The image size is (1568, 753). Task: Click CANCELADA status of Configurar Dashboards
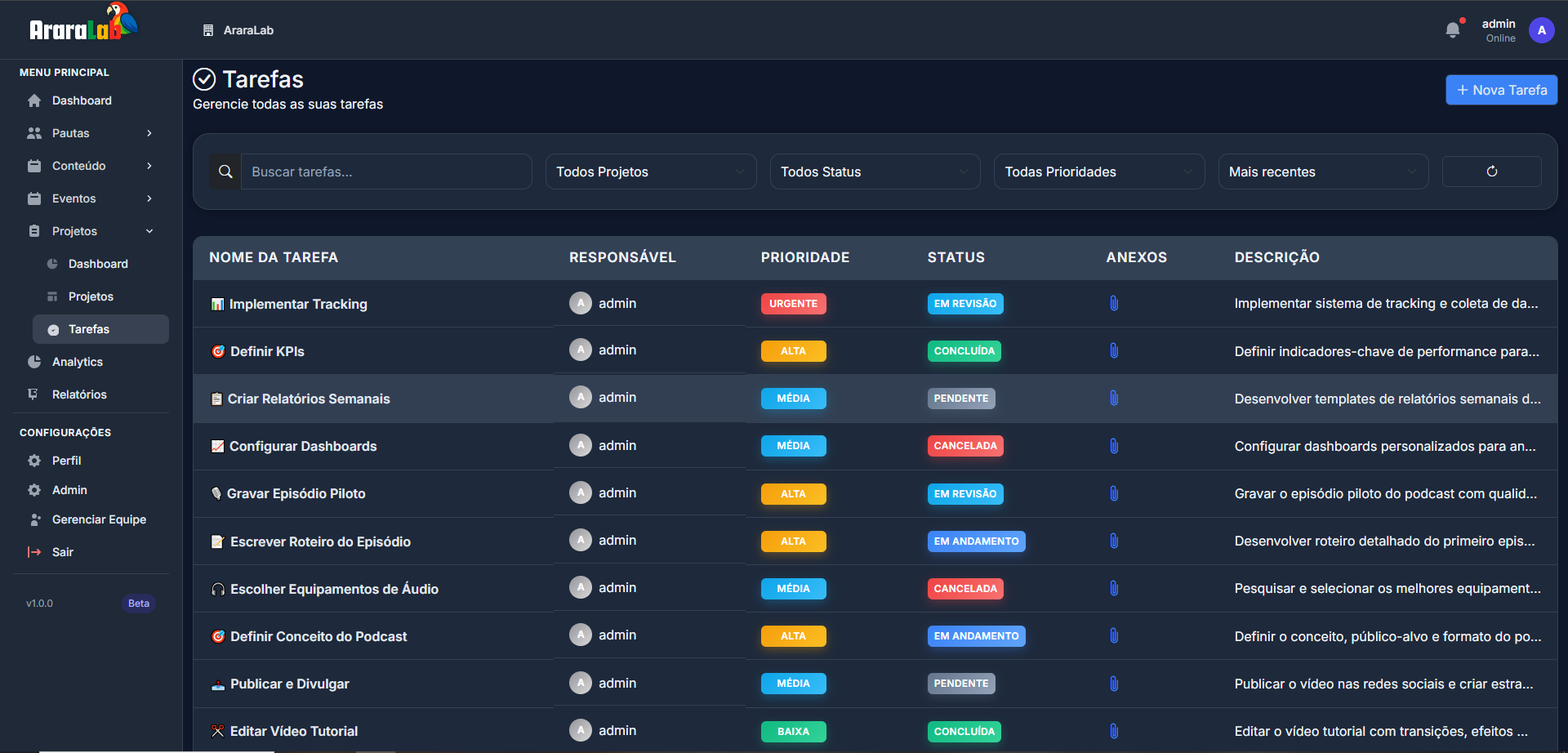click(x=965, y=446)
